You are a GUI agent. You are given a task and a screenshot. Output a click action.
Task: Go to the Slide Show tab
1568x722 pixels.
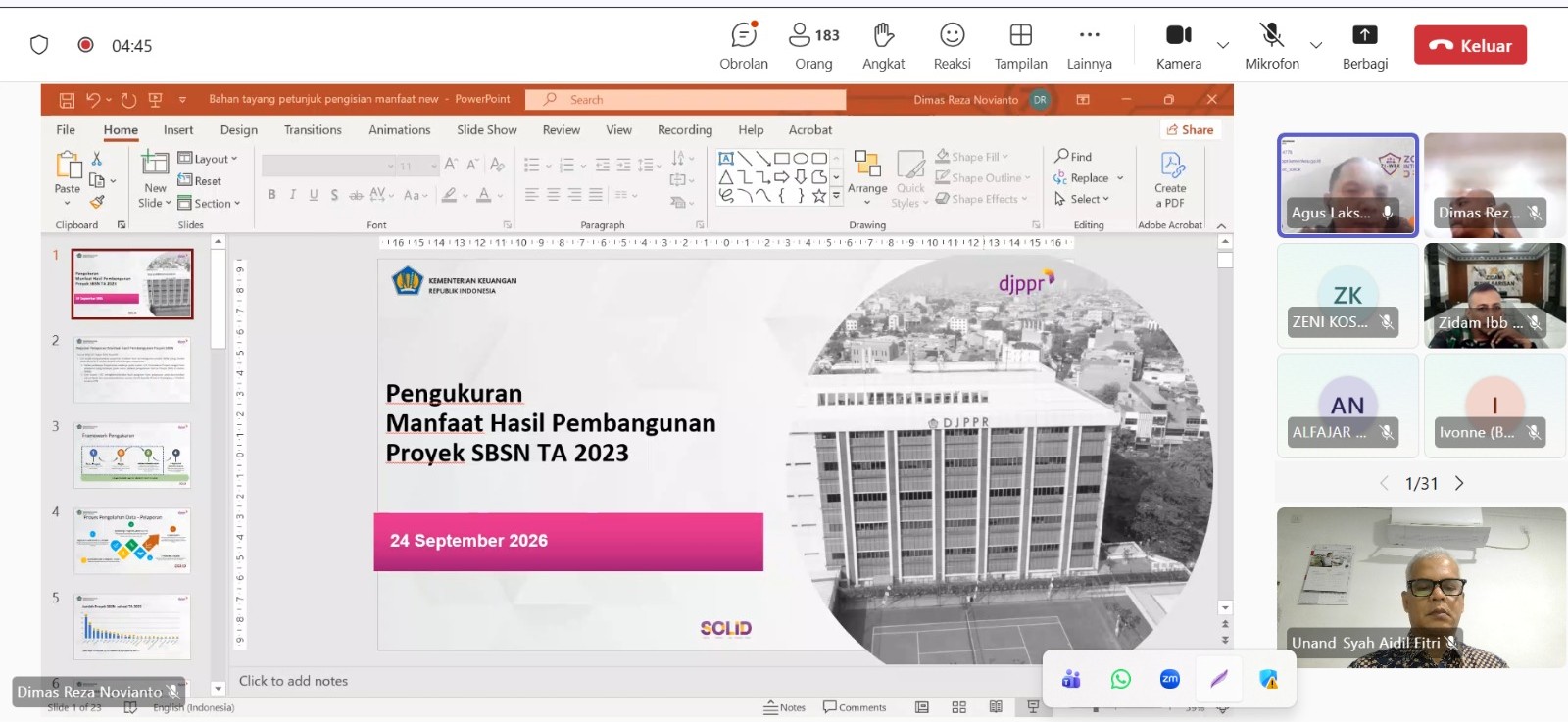pyautogui.click(x=487, y=130)
